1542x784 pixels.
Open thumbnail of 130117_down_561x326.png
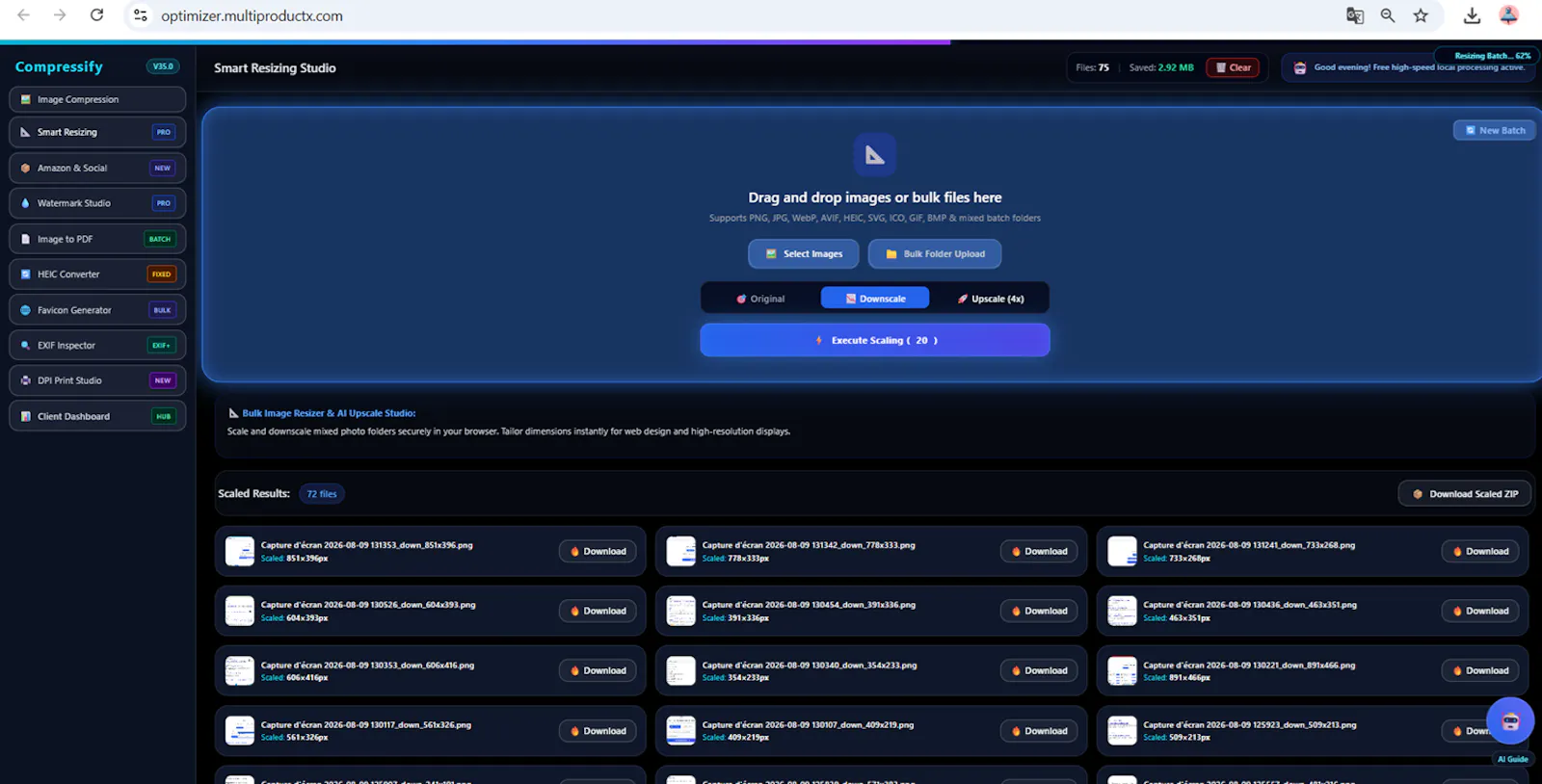click(240, 730)
